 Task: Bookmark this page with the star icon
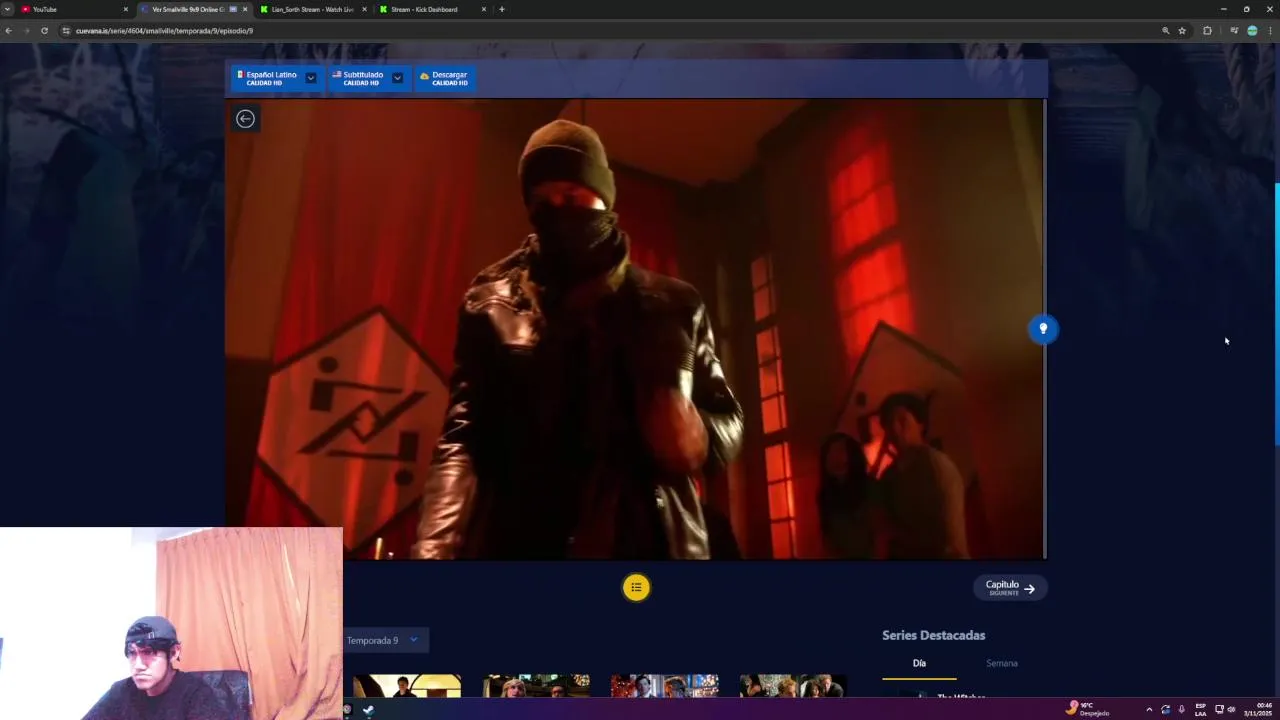(x=1182, y=31)
